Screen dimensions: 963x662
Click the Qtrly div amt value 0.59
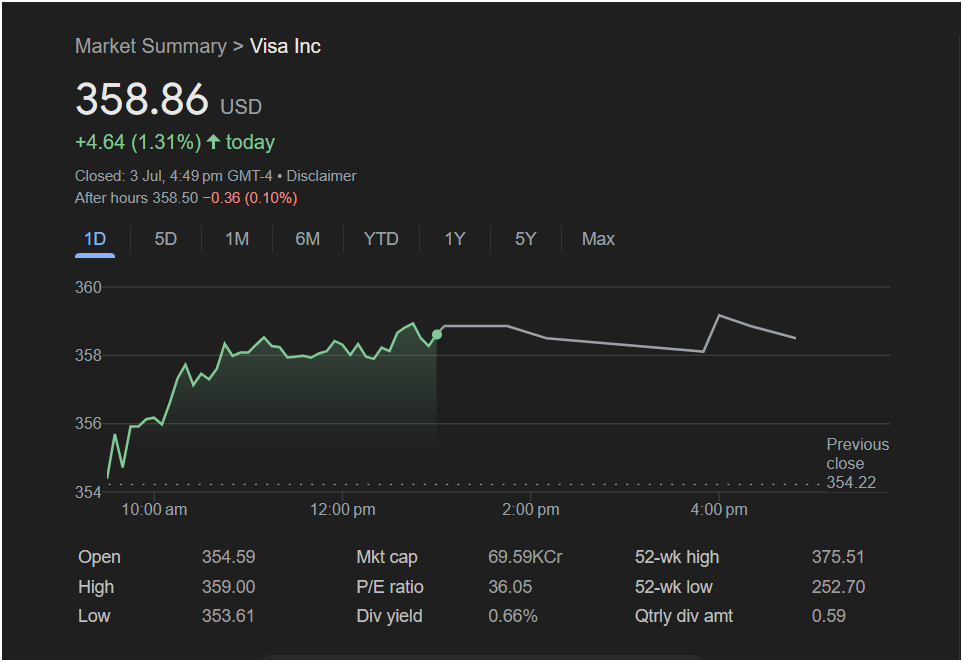828,616
